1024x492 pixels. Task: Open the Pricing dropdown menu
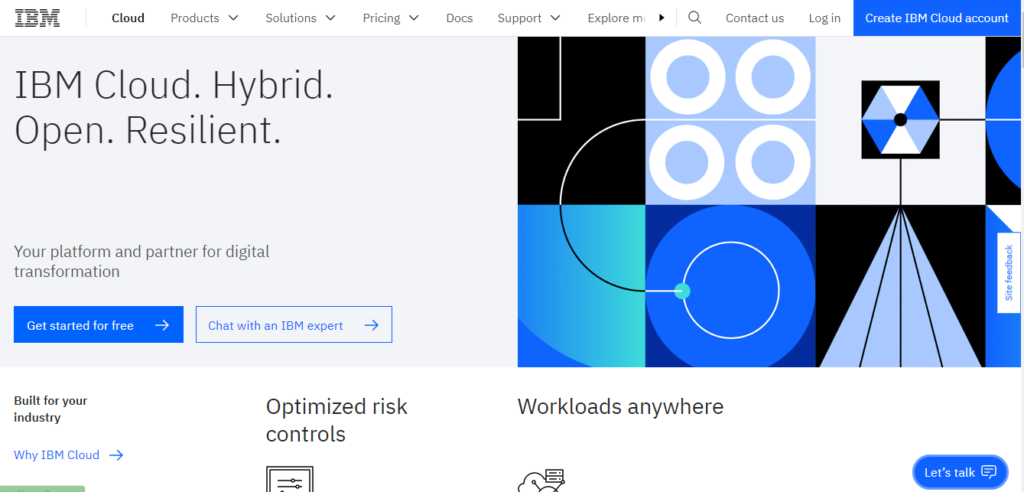(x=391, y=18)
